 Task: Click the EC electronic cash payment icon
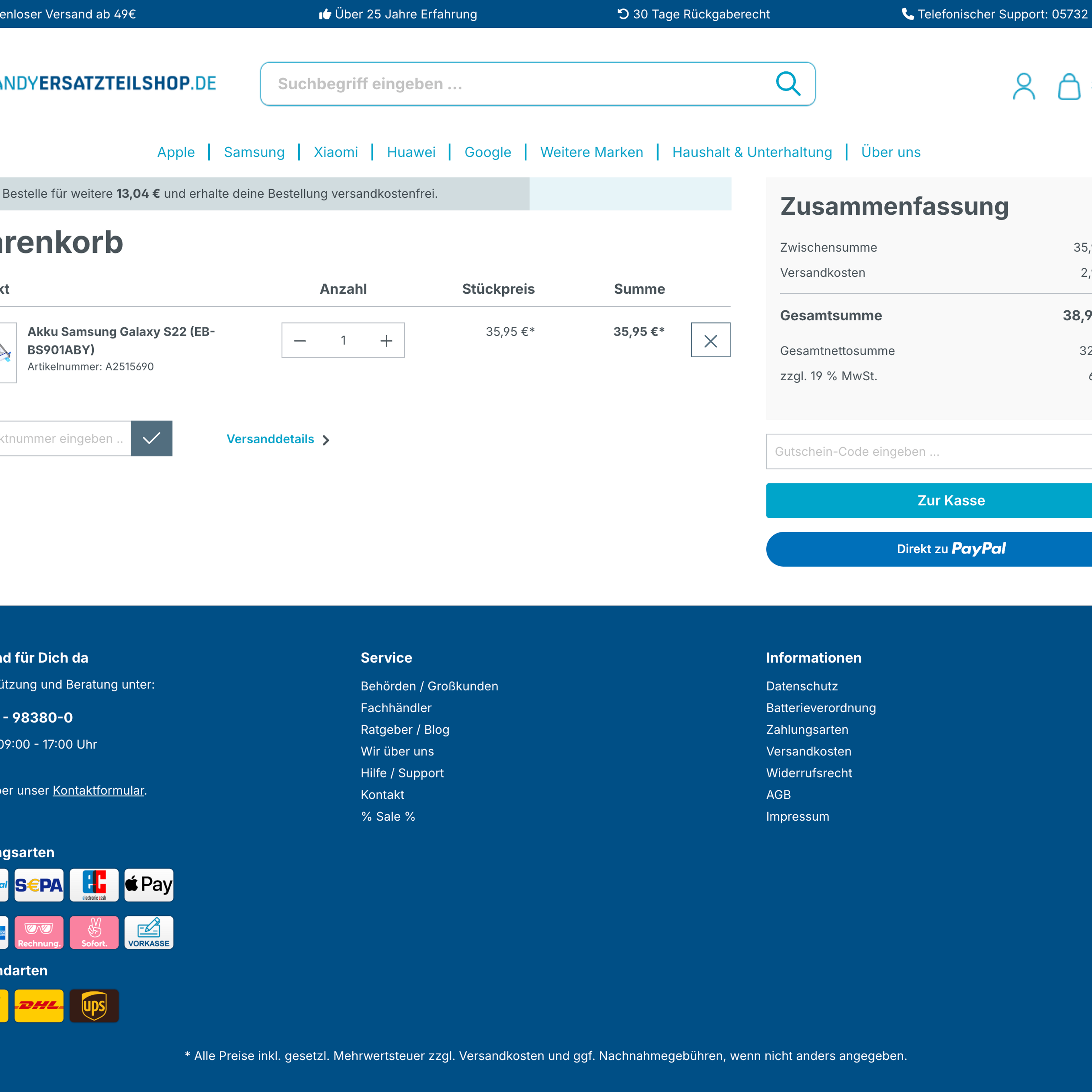pos(94,884)
